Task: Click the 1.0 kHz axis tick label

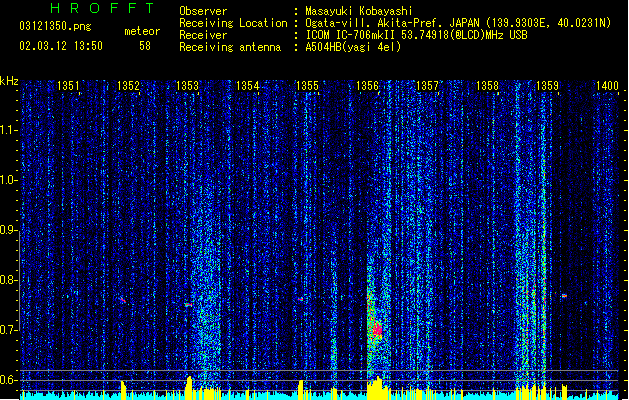Action: click(8, 180)
